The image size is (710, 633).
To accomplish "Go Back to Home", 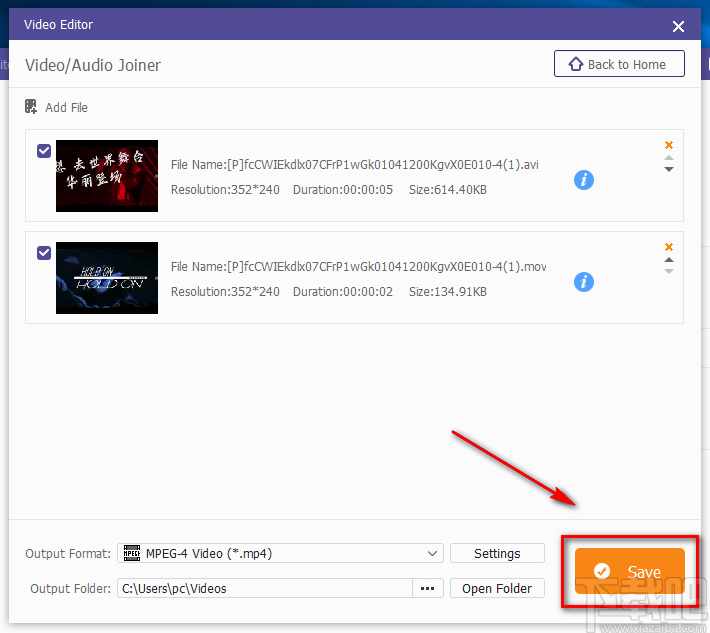I will 619,64.
